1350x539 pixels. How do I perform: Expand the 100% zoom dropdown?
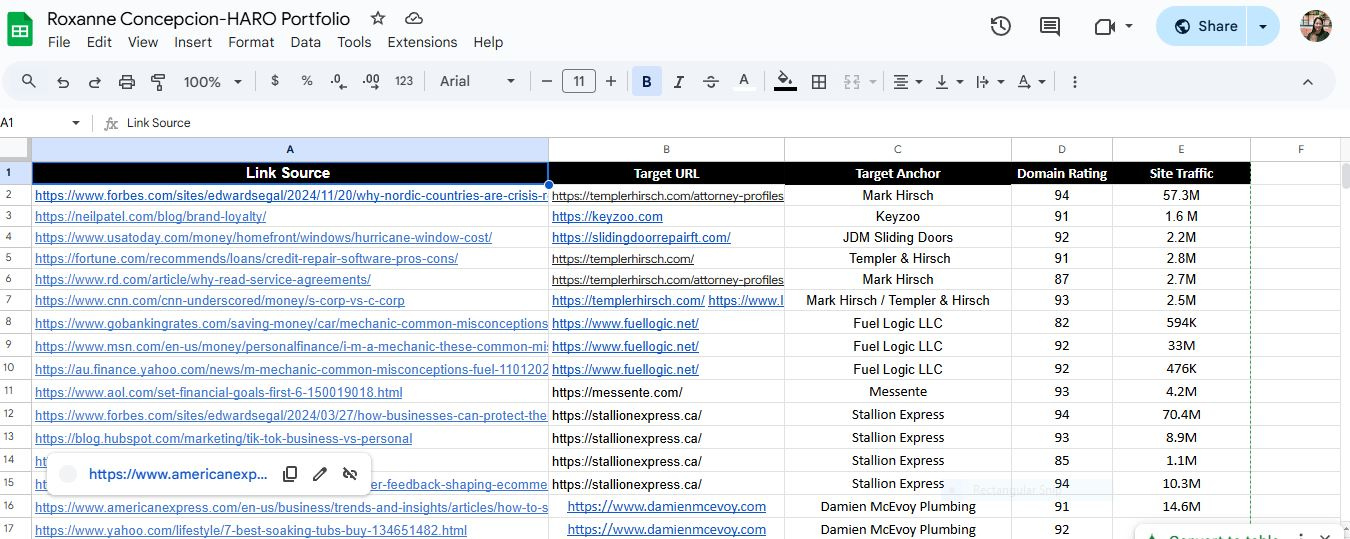(211, 82)
